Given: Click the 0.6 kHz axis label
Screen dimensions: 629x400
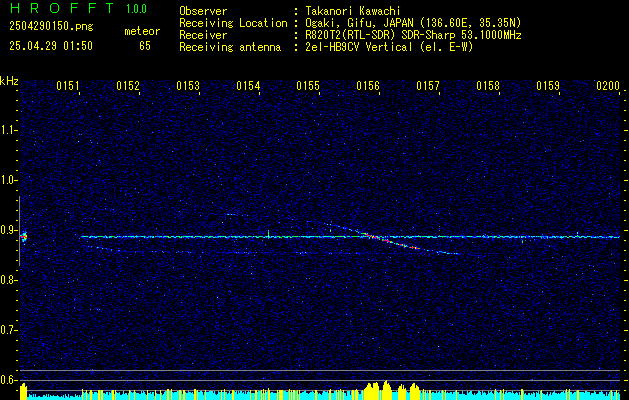Looking at the screenshot, I should click(x=9, y=380).
